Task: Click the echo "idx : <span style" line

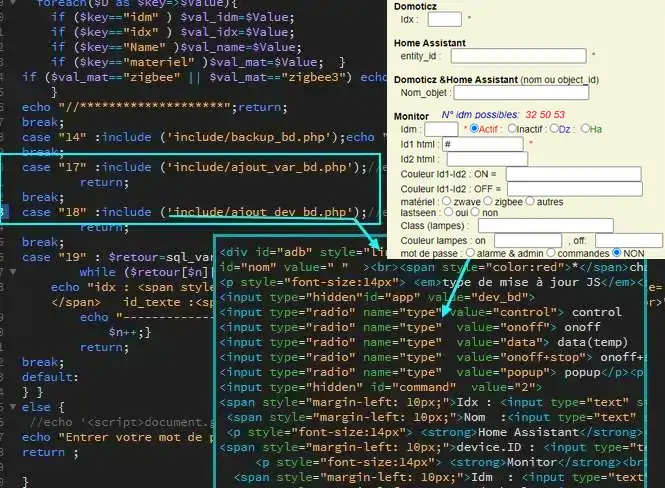Action: click(132, 287)
